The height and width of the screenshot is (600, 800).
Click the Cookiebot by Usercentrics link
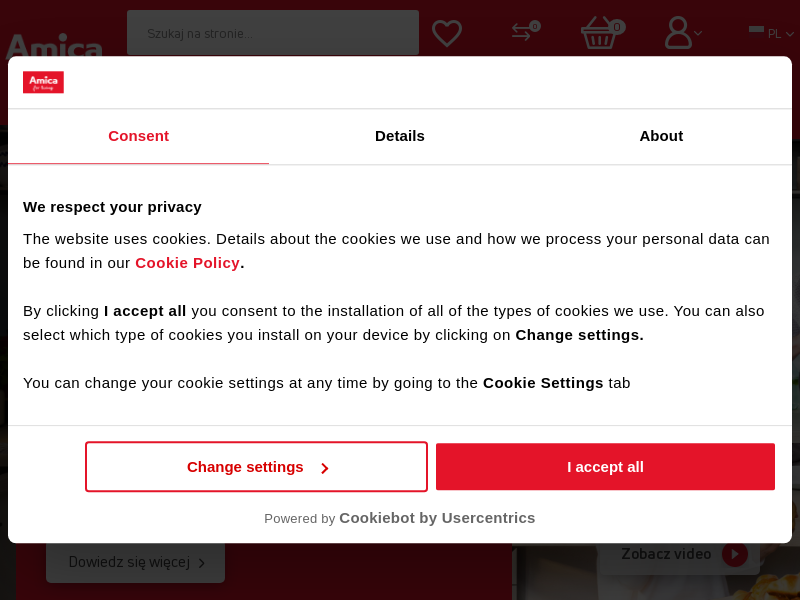pyautogui.click(x=437, y=518)
